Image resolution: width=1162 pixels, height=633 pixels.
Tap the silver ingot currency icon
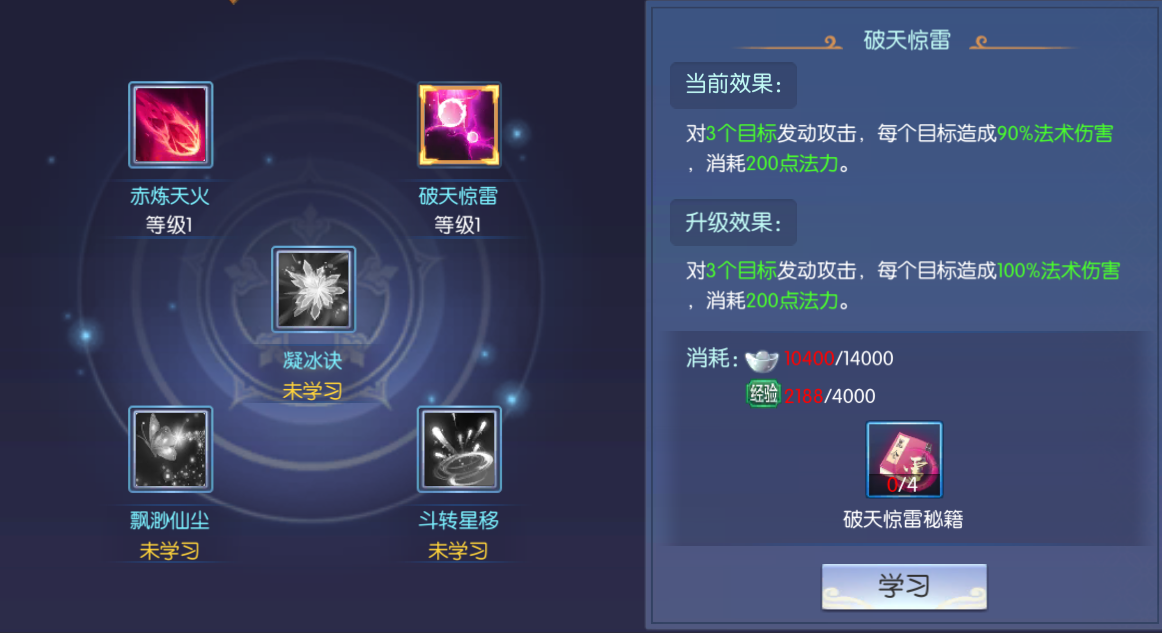coord(762,359)
